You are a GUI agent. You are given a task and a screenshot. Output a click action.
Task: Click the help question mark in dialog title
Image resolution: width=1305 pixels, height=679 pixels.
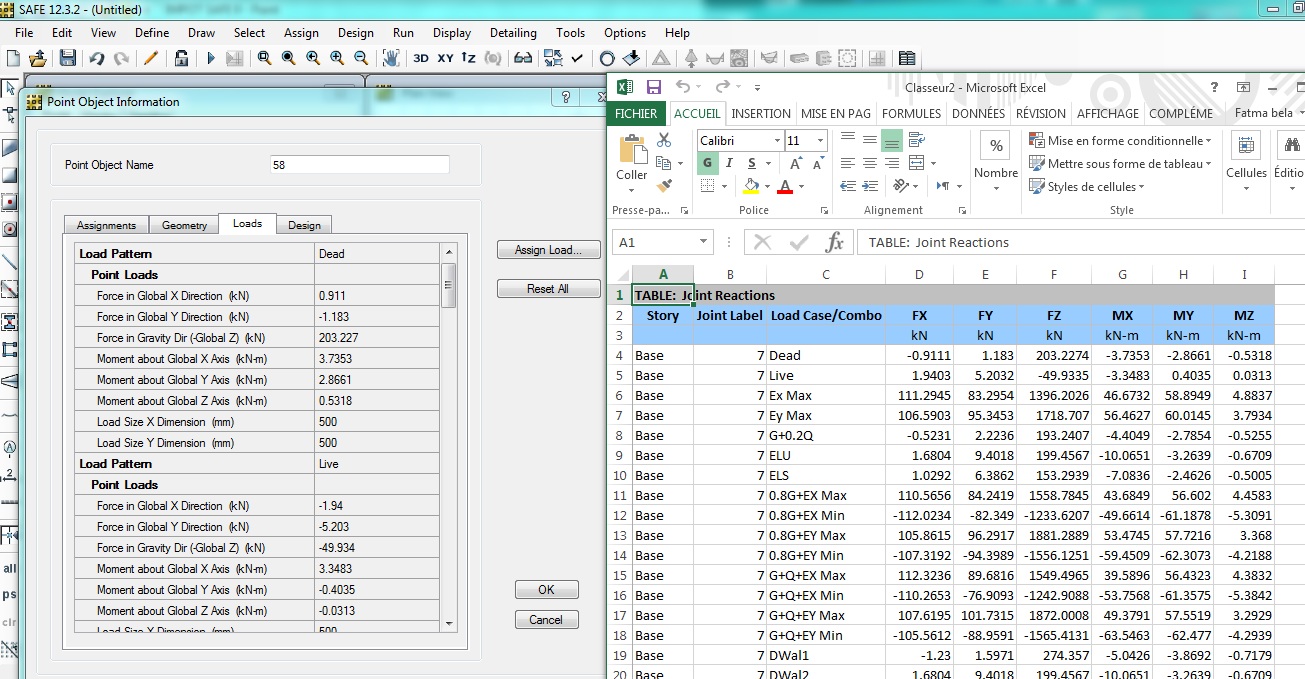pos(566,97)
